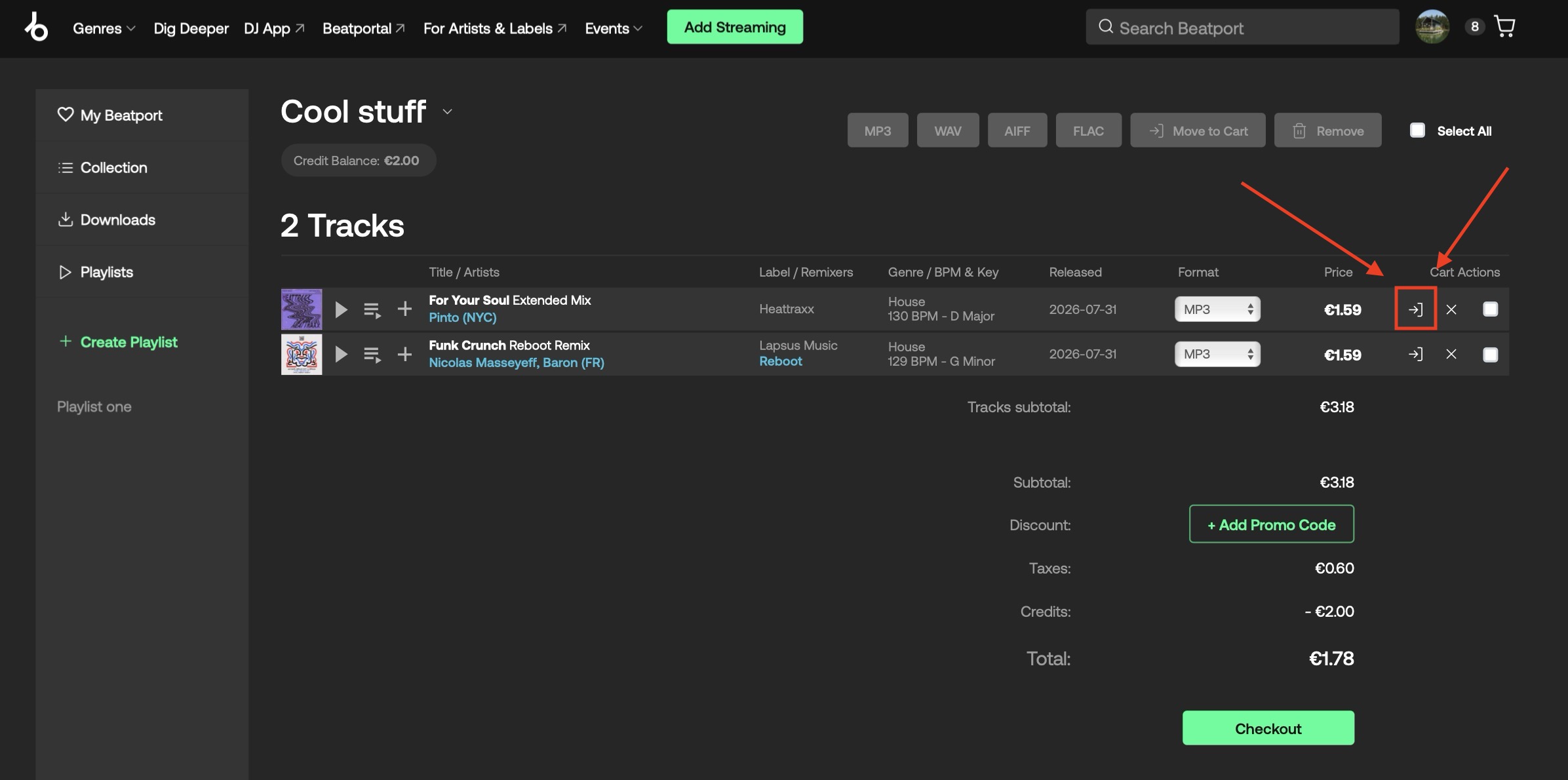This screenshot has height=780, width=1568.
Task: Select the For Your Soul row checkbox
Action: coord(1490,309)
